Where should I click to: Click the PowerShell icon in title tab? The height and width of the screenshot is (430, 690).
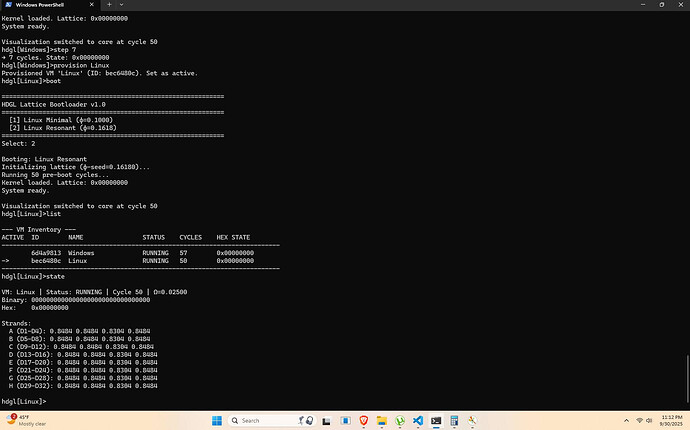(x=8, y=5)
